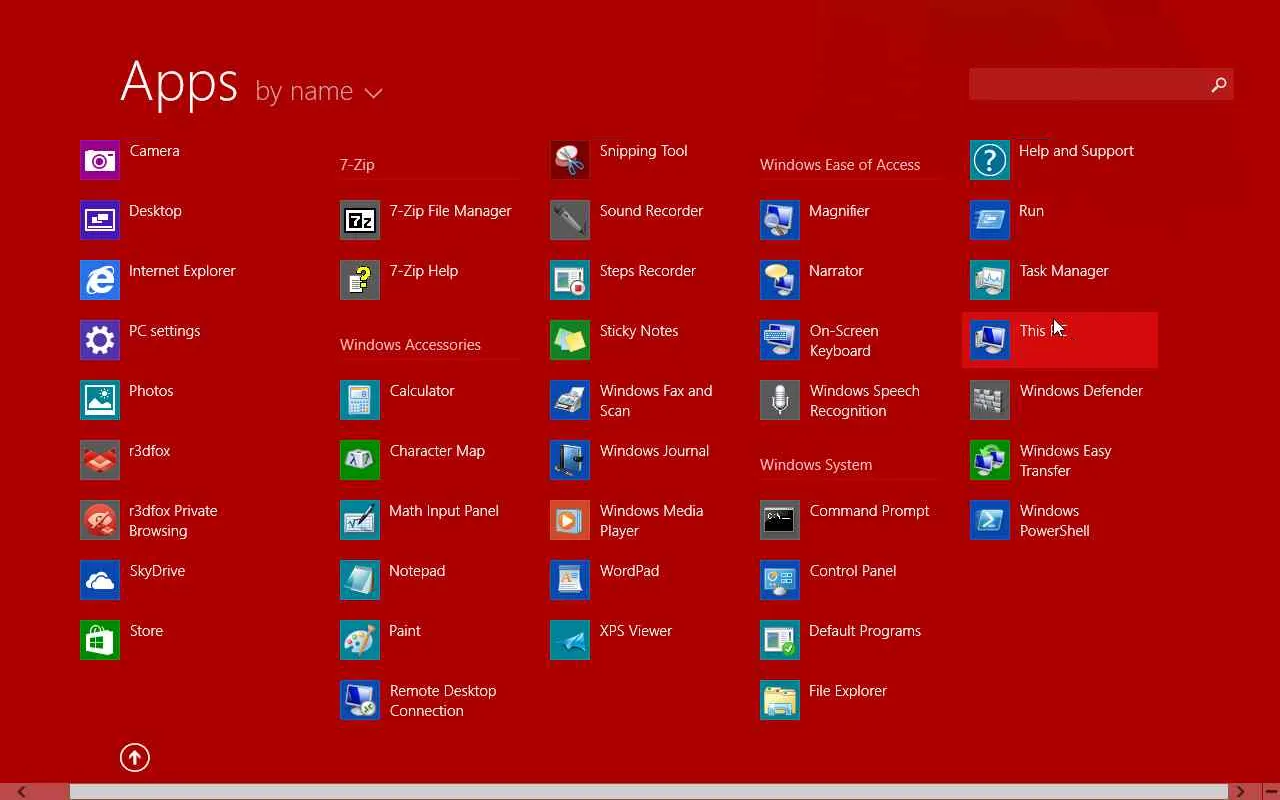Start the r3dfox browser icon

point(100,460)
